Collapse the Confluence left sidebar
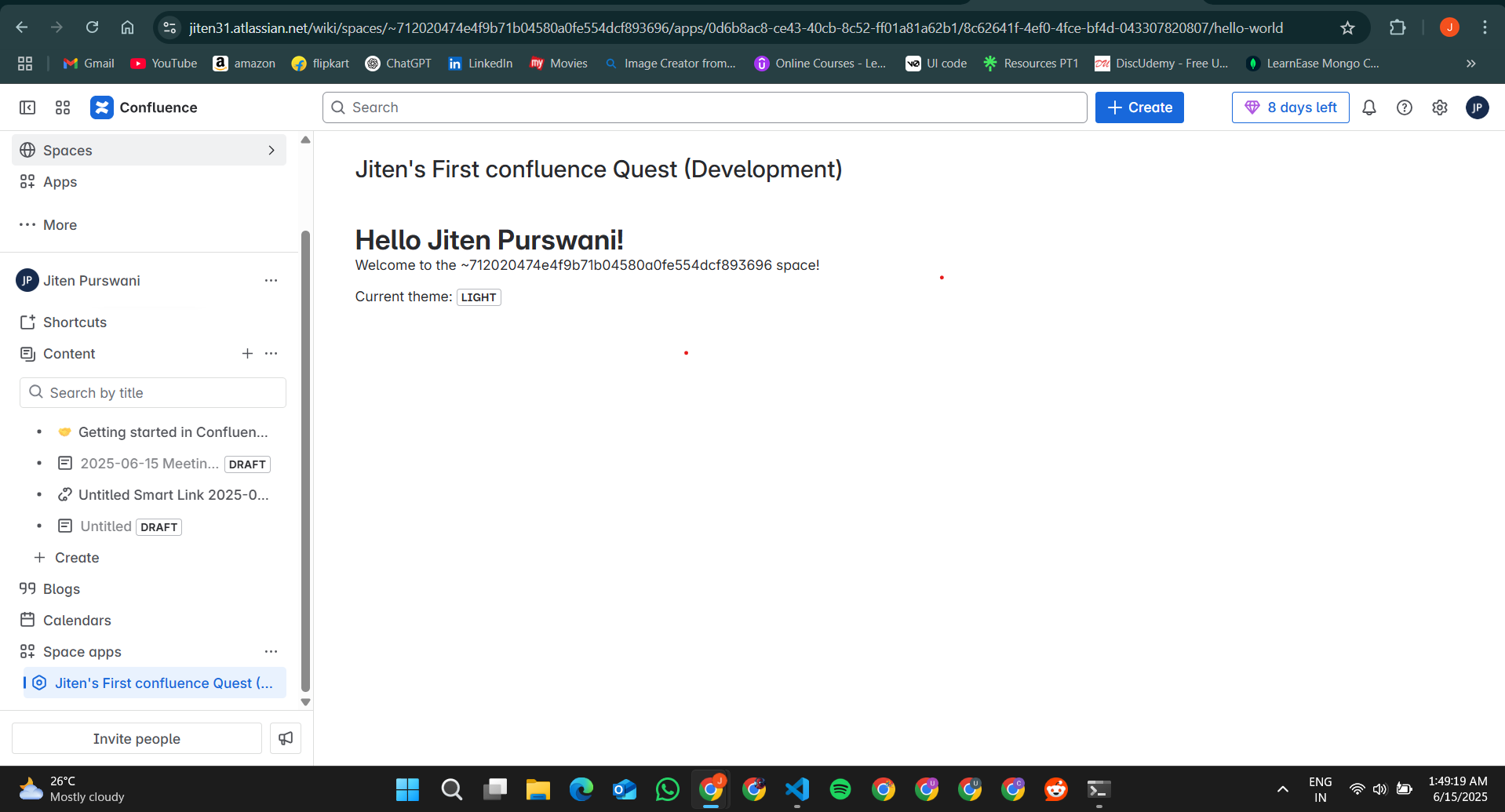Viewport: 1505px width, 812px height. click(27, 107)
